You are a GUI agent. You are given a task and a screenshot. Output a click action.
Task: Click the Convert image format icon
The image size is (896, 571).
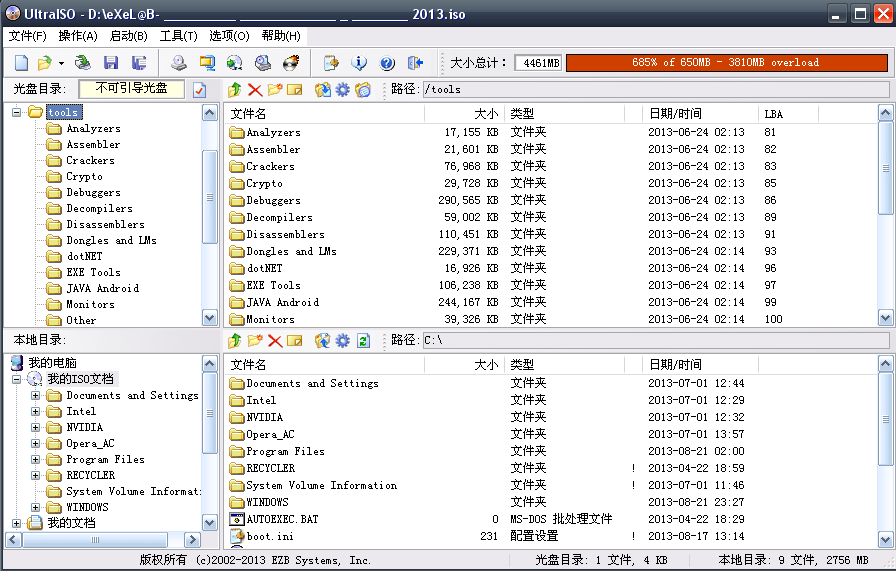click(x=234, y=63)
